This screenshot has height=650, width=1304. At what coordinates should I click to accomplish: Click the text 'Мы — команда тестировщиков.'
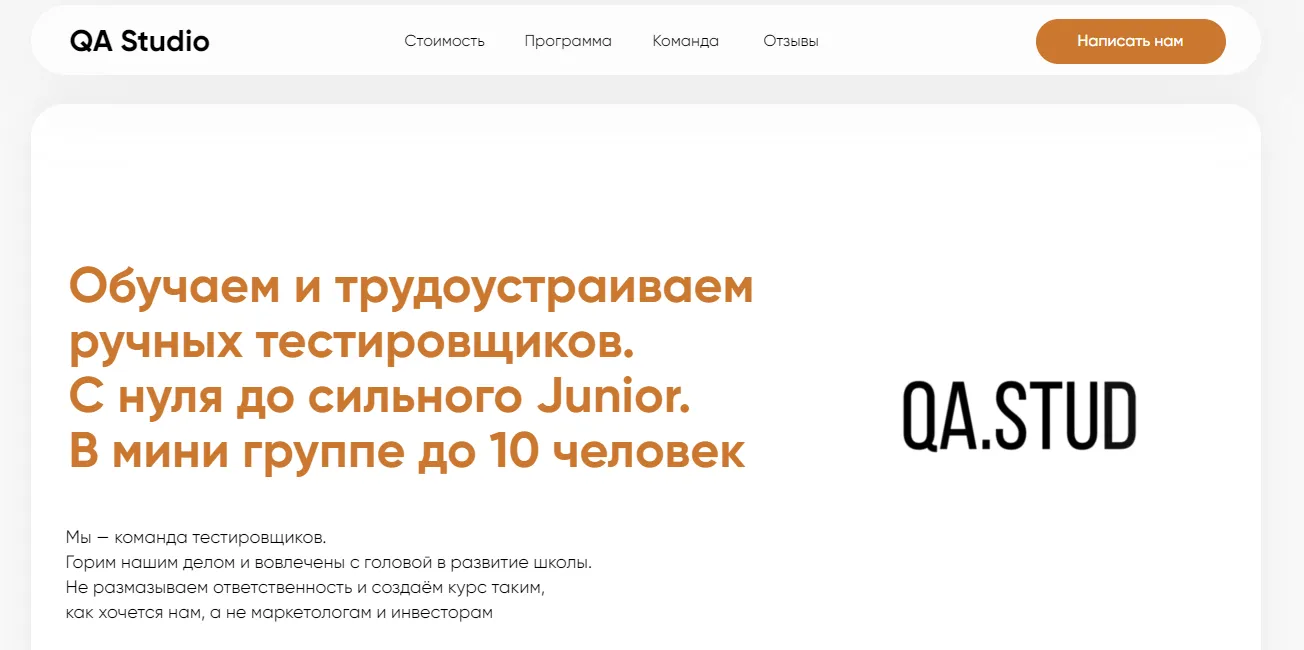click(x=196, y=537)
